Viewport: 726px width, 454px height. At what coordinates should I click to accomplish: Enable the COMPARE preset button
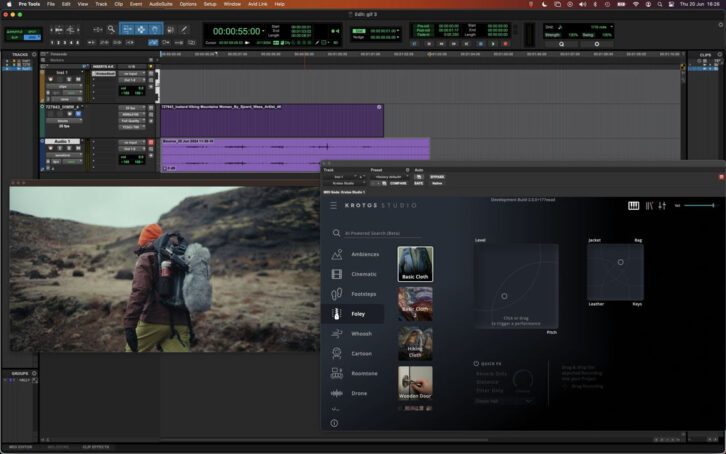click(x=399, y=184)
